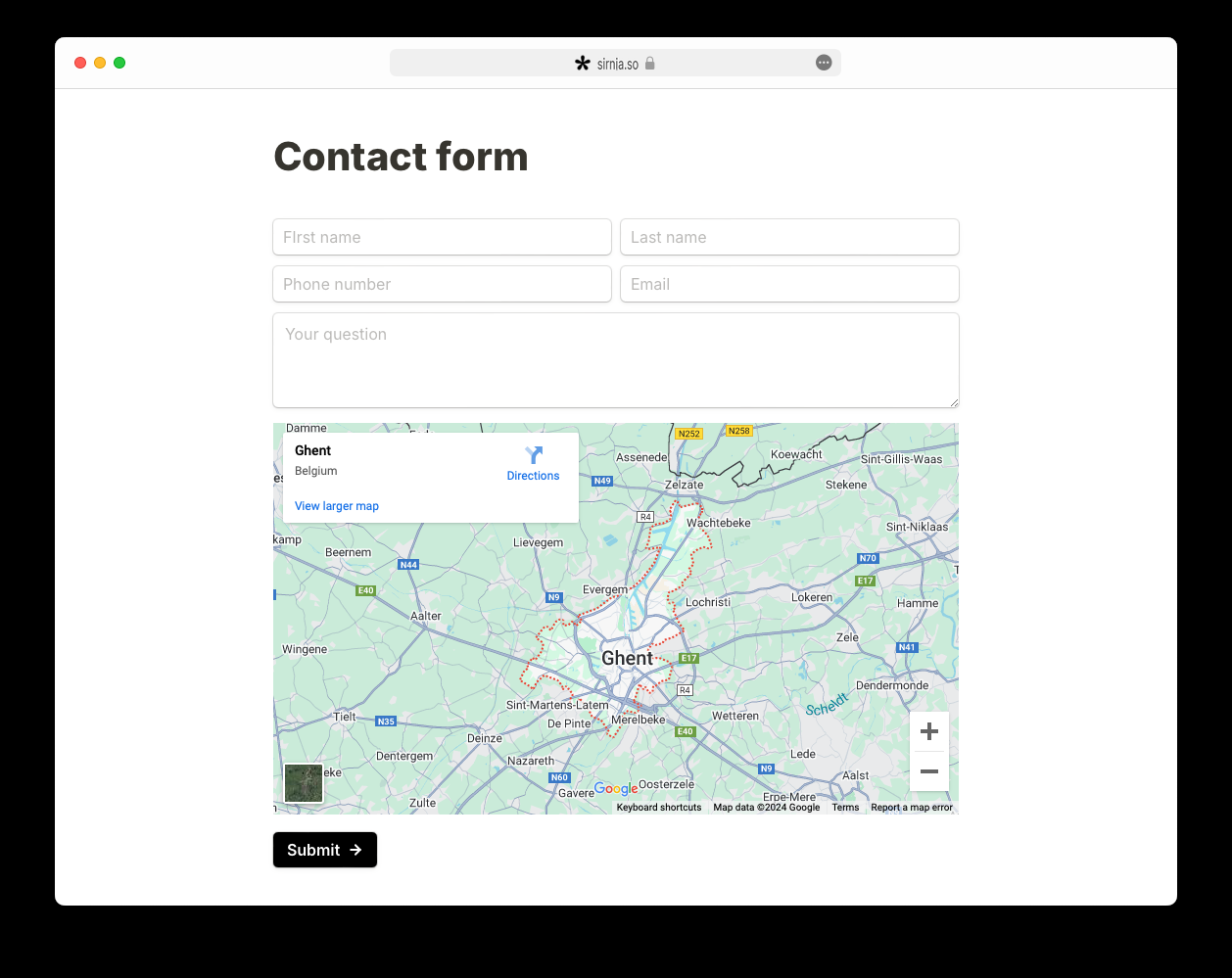Image resolution: width=1232 pixels, height=978 pixels.
Task: Open the View larger map link
Action: click(x=337, y=506)
